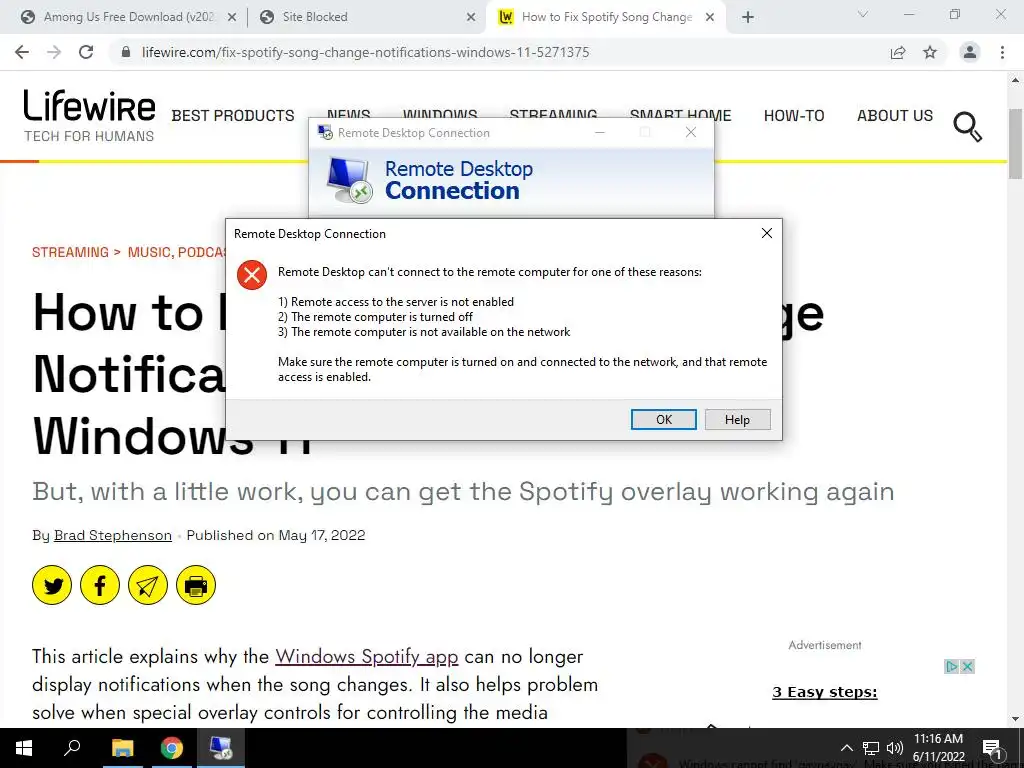Click OK in the Remote Desktop error dialog
This screenshot has width=1024, height=768.
click(x=664, y=419)
